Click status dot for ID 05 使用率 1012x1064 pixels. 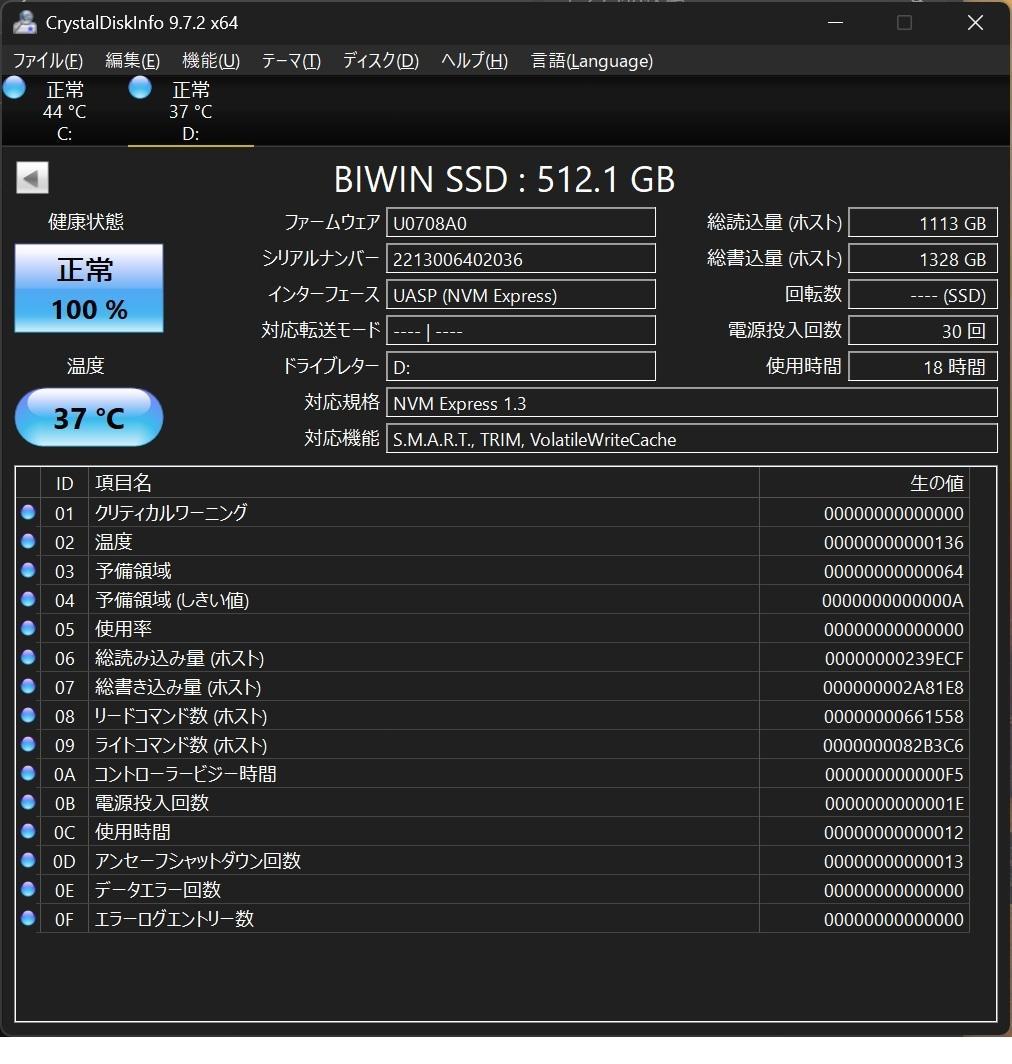tap(28, 628)
